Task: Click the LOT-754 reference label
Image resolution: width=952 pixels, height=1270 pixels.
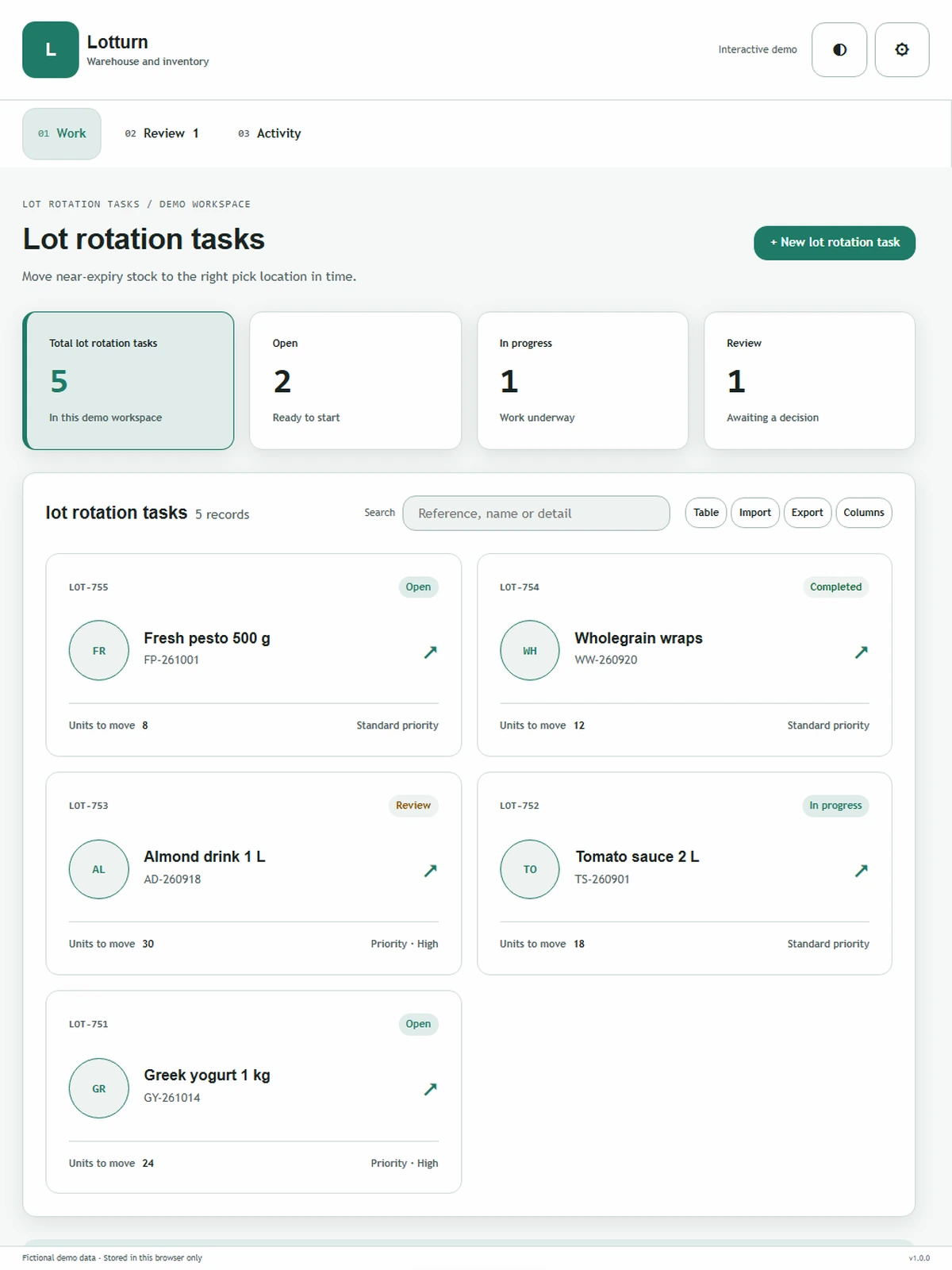Action: [x=520, y=587]
